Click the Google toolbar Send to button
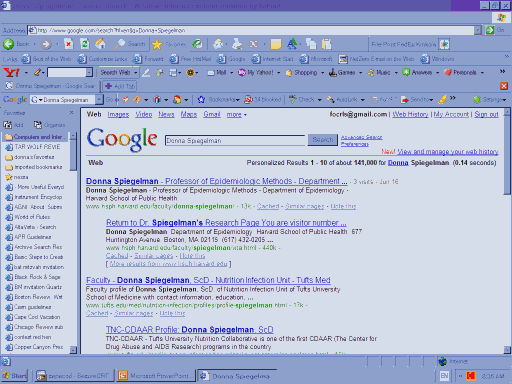The width and height of the screenshot is (512, 384). click(417, 99)
